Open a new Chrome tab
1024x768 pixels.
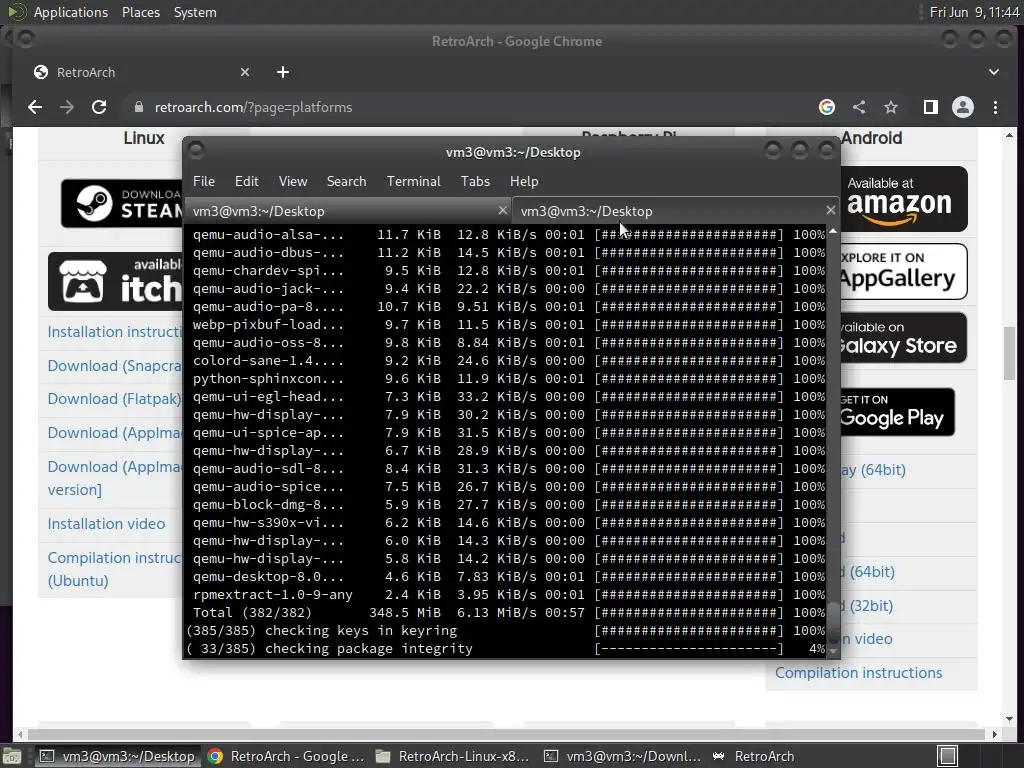coord(283,72)
